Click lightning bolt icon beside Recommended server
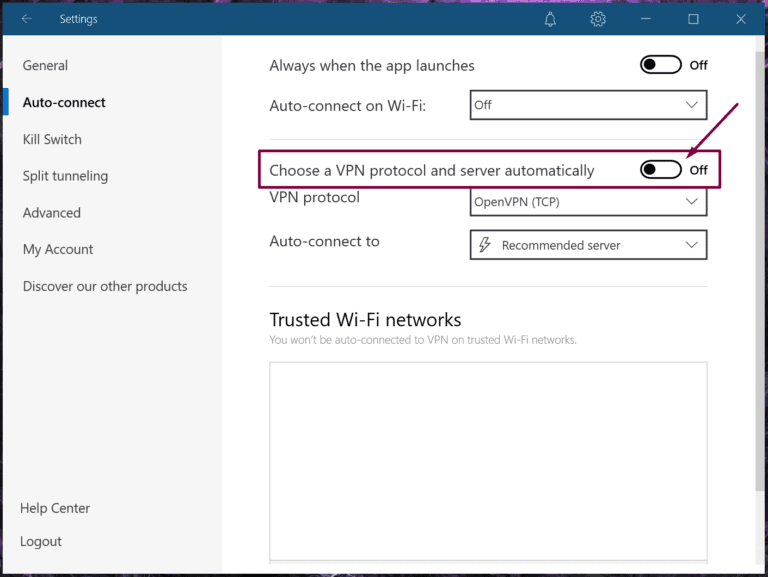Viewport: 768px width, 577px height. click(x=485, y=245)
